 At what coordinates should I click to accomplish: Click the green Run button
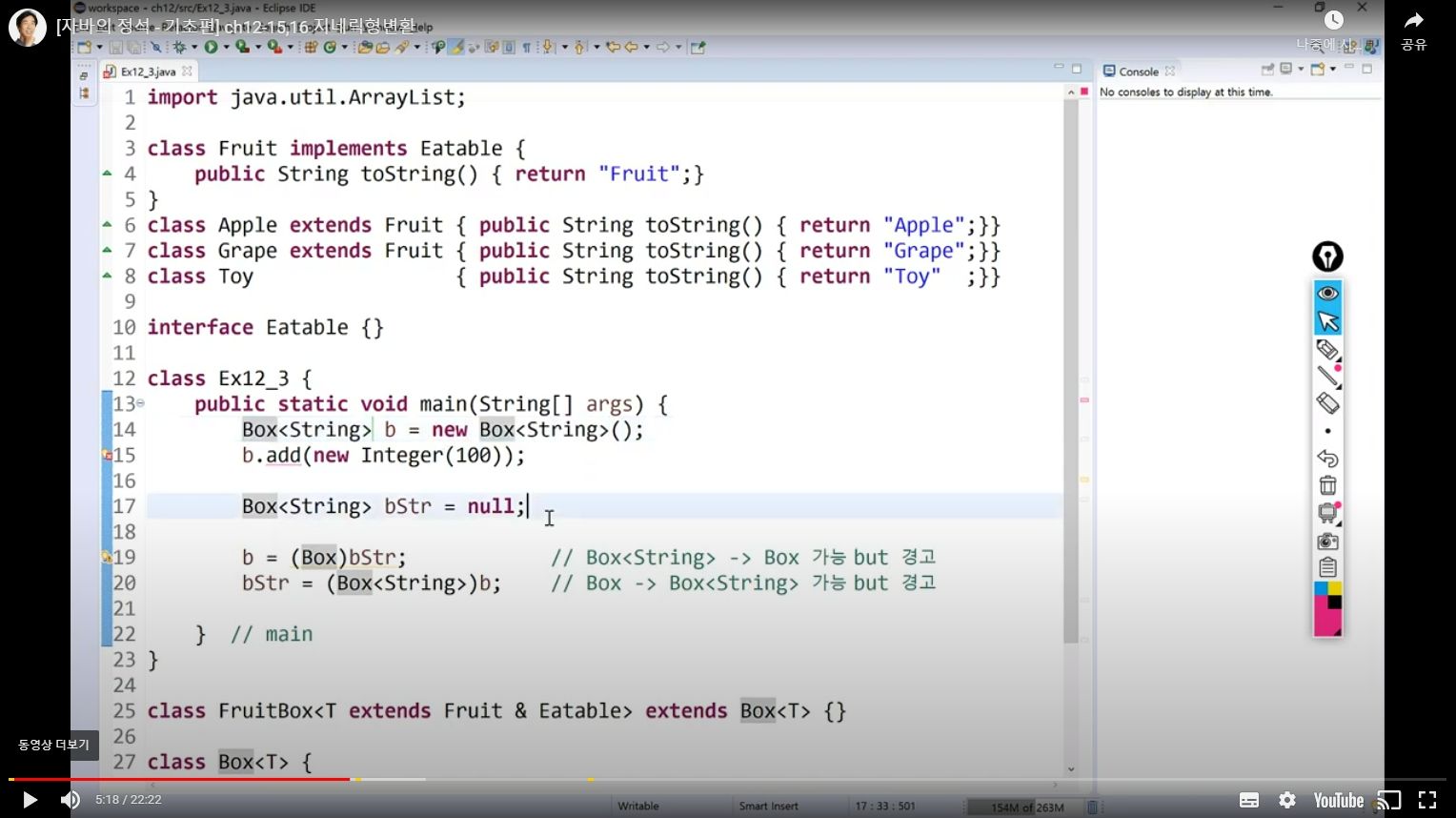point(212,47)
